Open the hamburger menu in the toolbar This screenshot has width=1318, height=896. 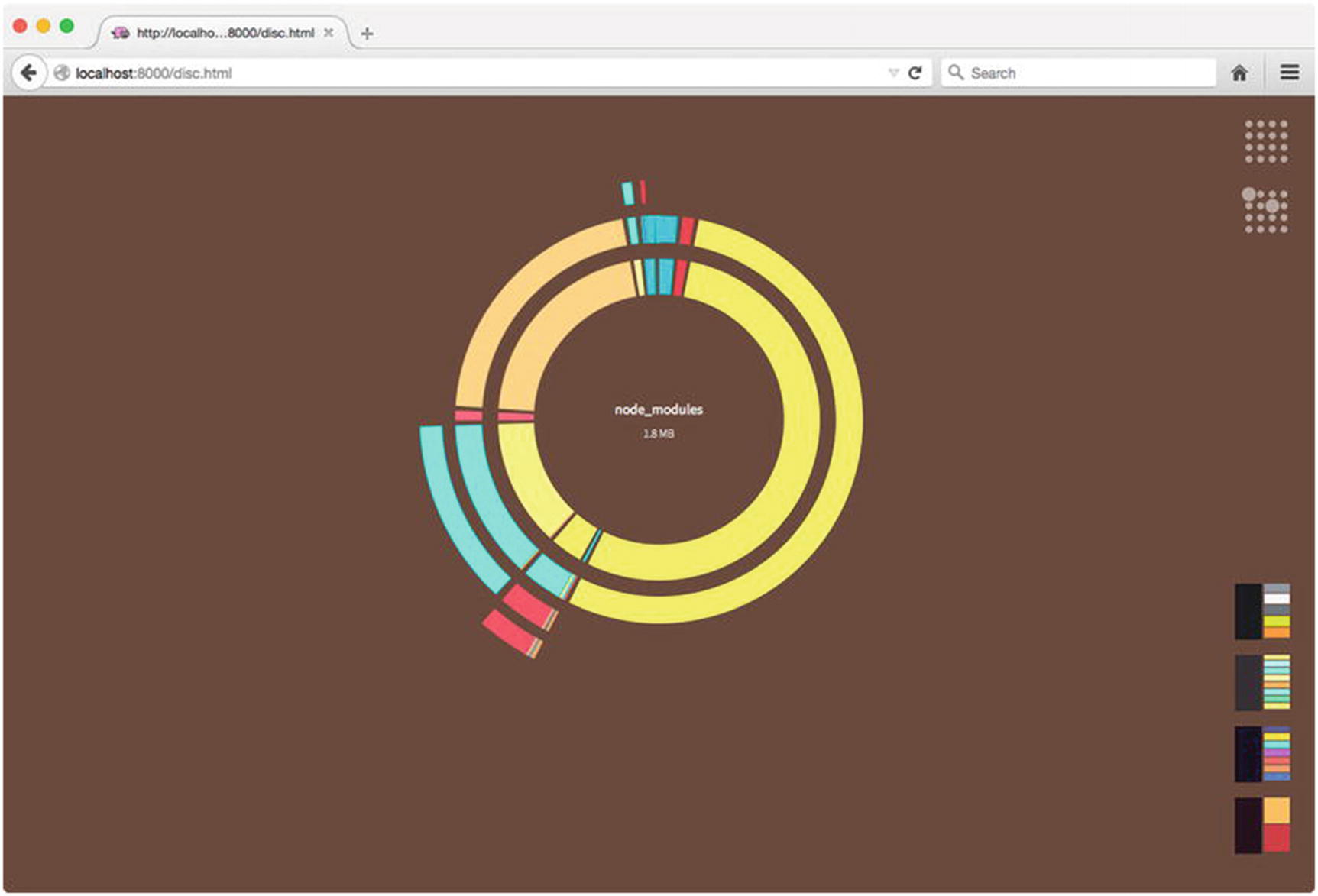(x=1290, y=73)
